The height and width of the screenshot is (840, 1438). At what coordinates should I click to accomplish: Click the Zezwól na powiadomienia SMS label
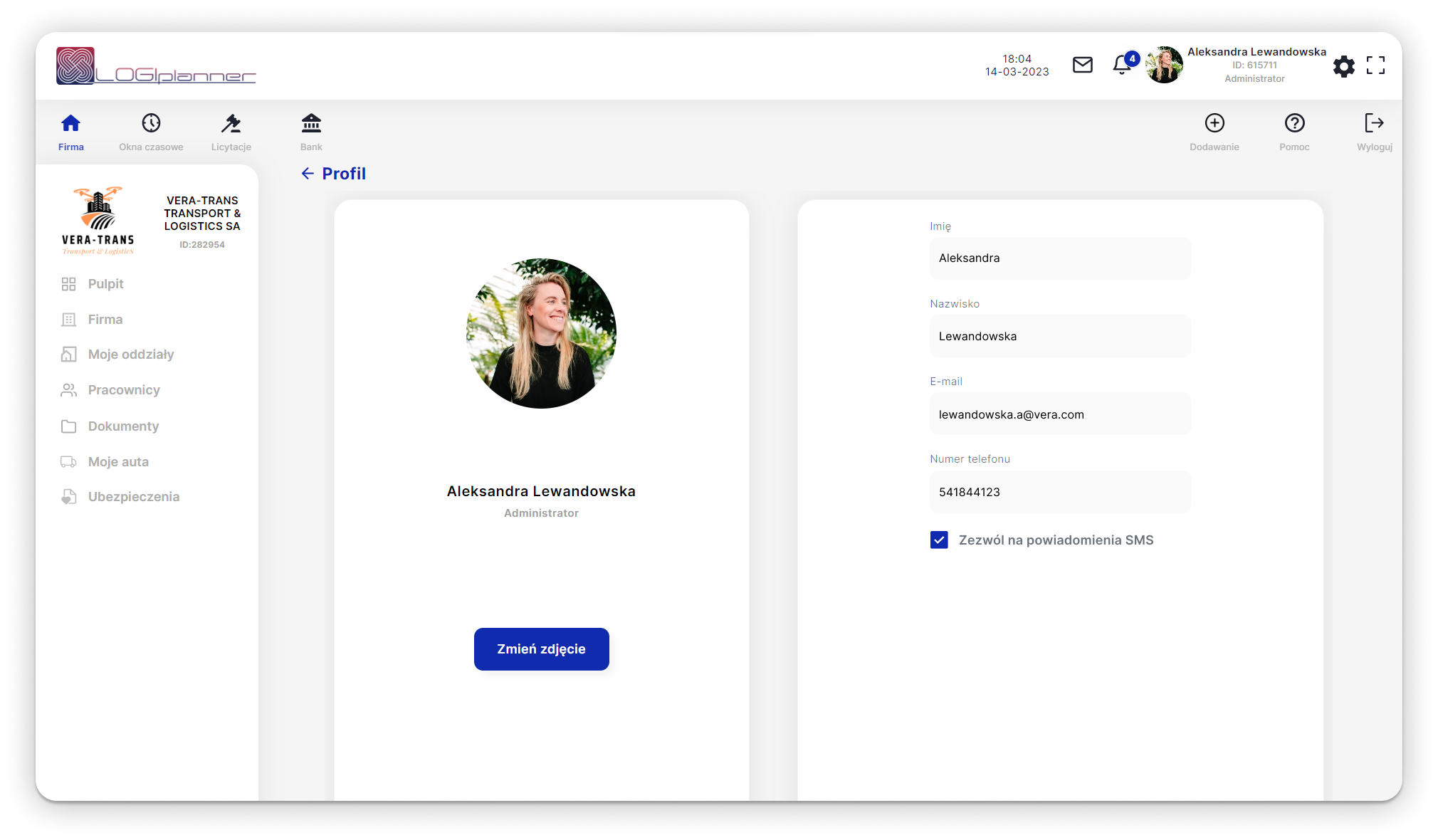coord(1056,540)
